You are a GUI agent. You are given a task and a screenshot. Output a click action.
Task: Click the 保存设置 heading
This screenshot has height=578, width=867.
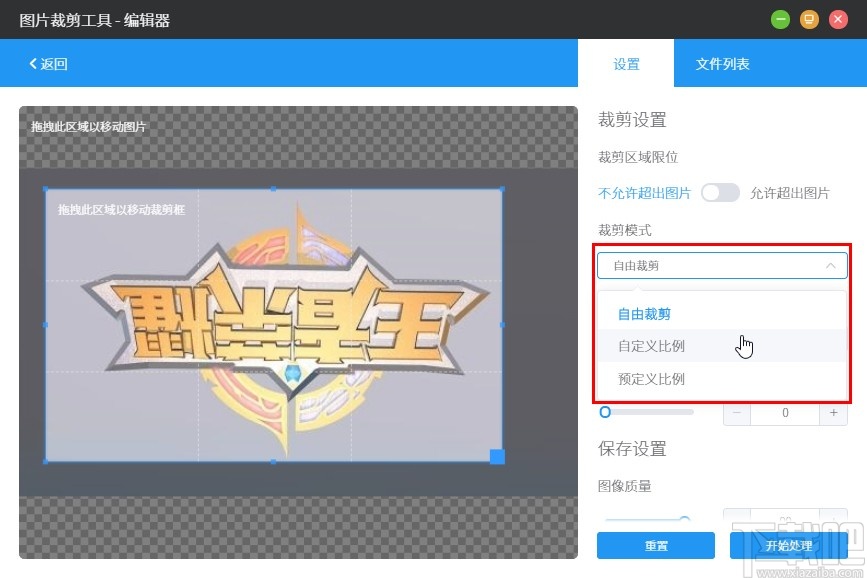pyautogui.click(x=632, y=449)
